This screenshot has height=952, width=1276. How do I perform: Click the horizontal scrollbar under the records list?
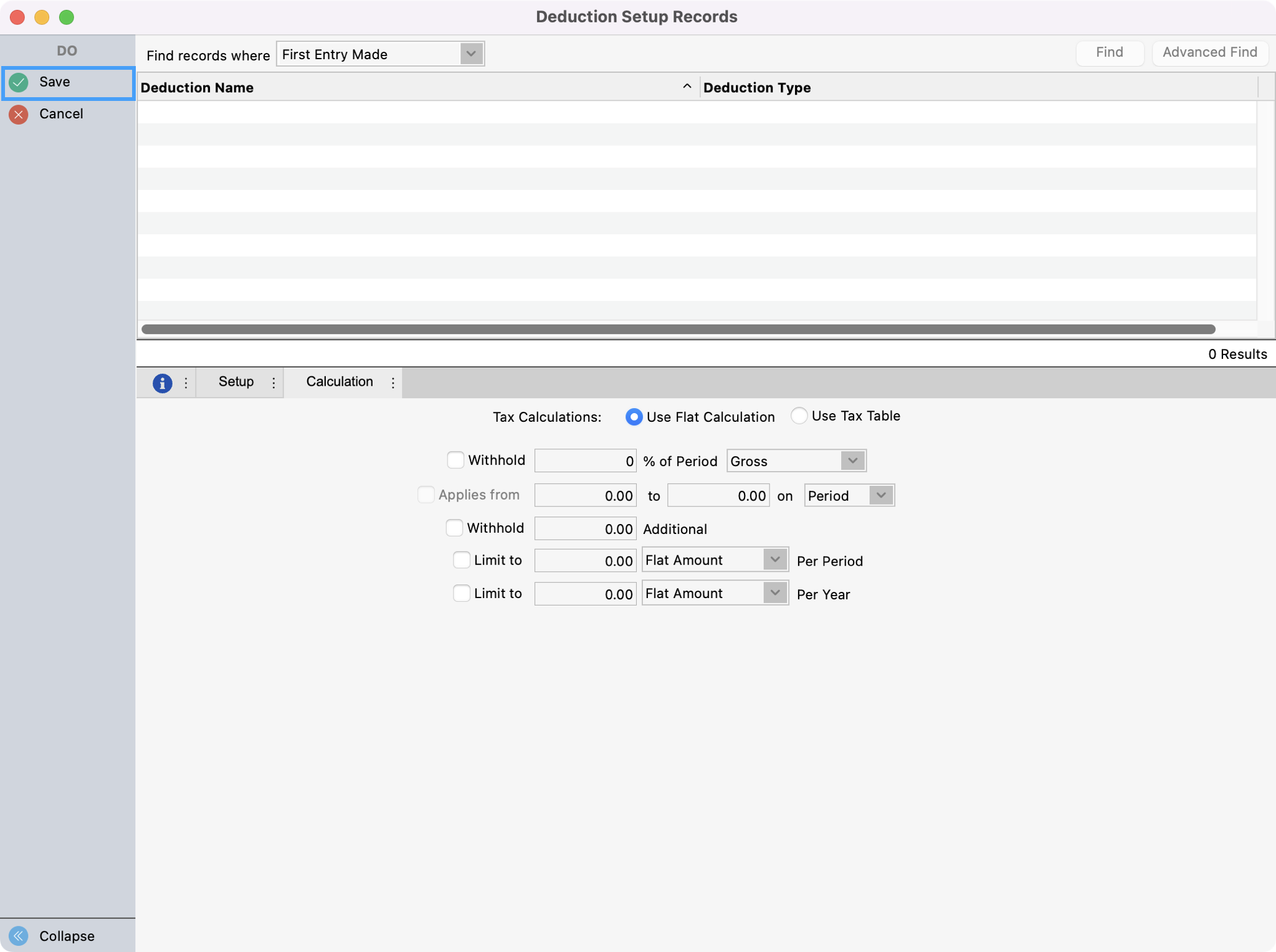[678, 329]
